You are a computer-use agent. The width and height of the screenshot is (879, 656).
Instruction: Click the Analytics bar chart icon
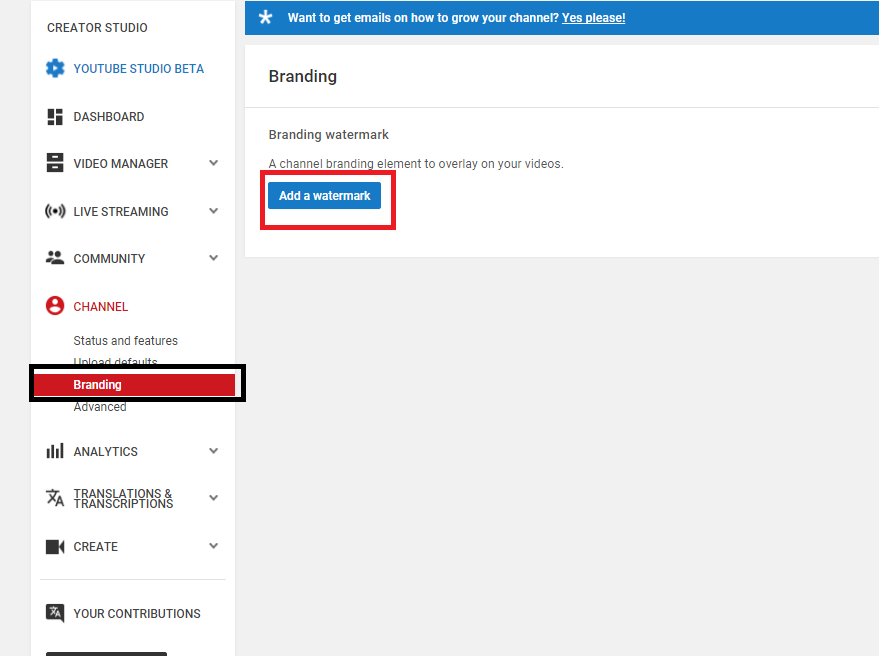tap(55, 451)
